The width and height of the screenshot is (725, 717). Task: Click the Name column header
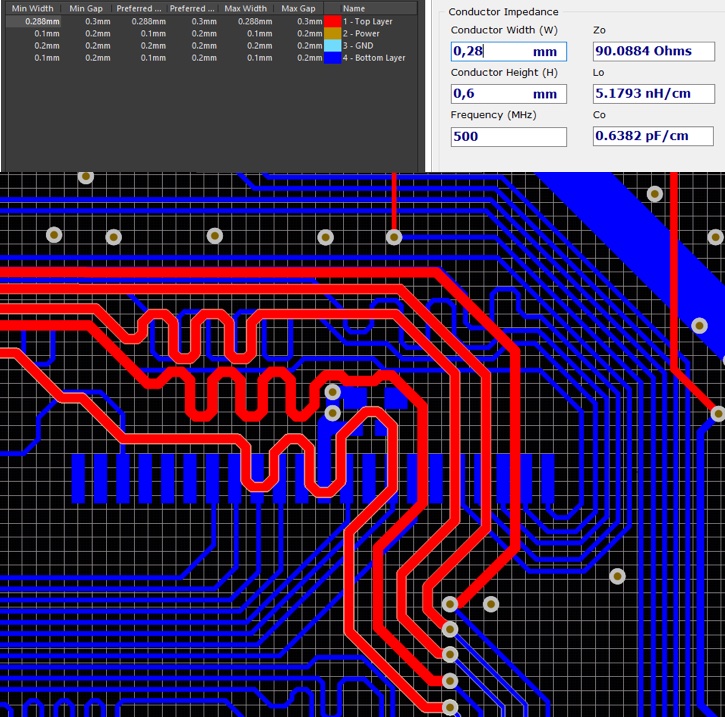pyautogui.click(x=354, y=8)
